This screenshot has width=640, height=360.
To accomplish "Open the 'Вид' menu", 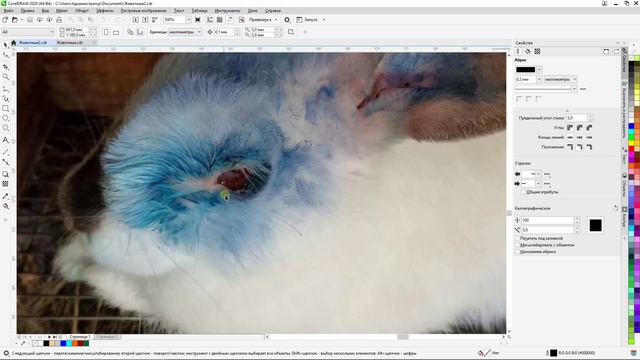I will tap(45, 11).
